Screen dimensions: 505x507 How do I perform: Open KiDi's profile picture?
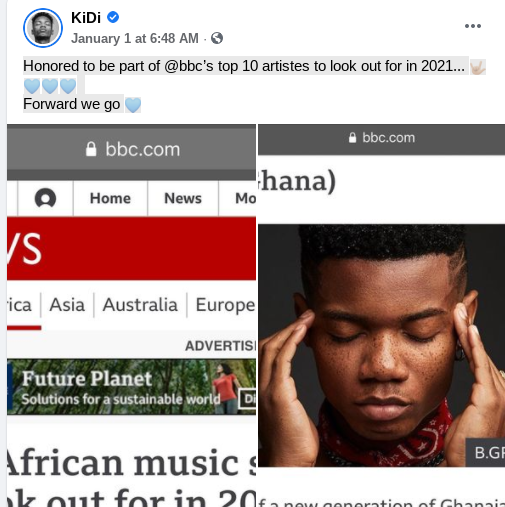click(x=43, y=28)
